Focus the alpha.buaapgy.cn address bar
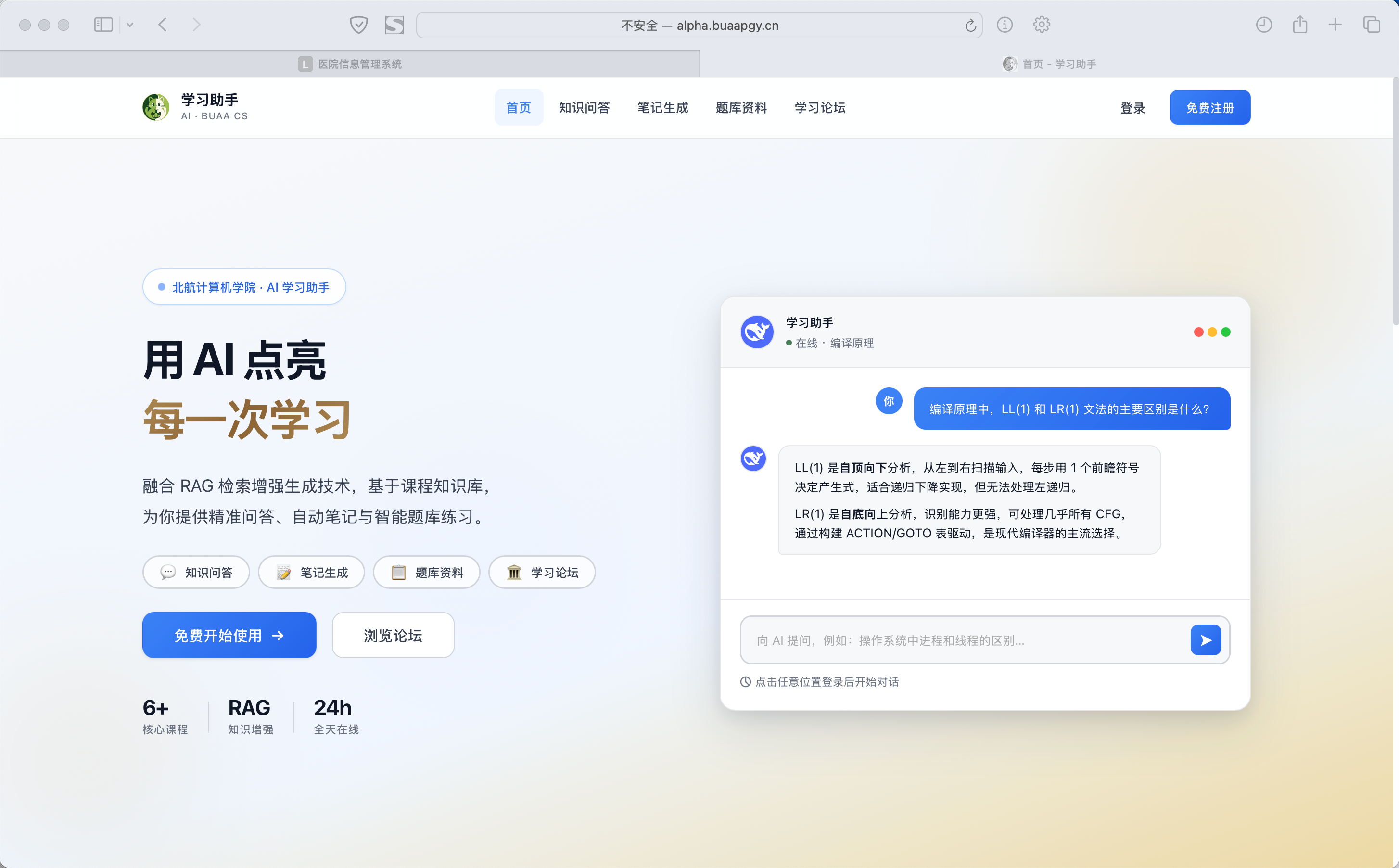 (699, 25)
